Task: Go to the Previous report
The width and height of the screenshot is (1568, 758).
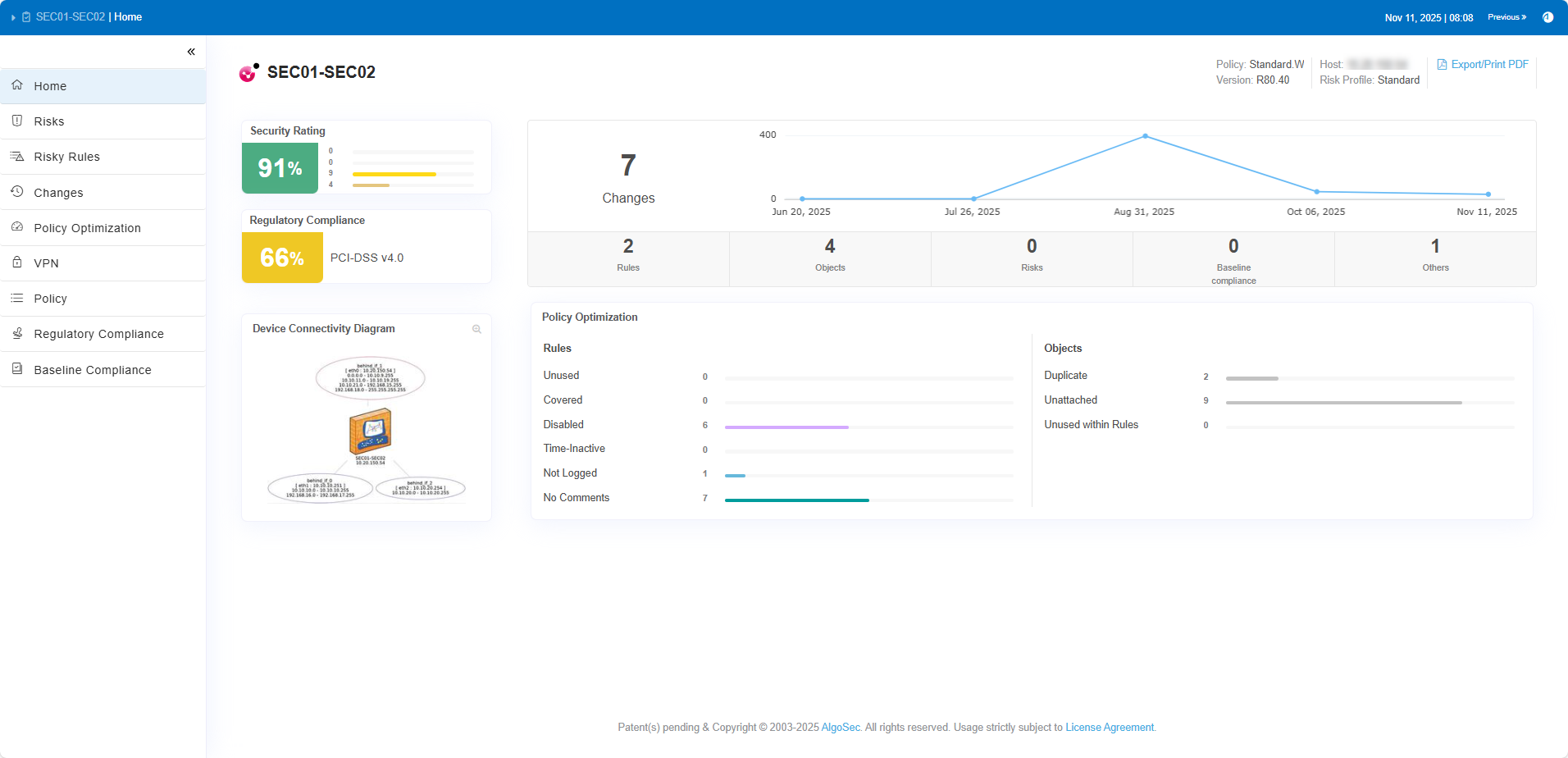Action: 1506,17
